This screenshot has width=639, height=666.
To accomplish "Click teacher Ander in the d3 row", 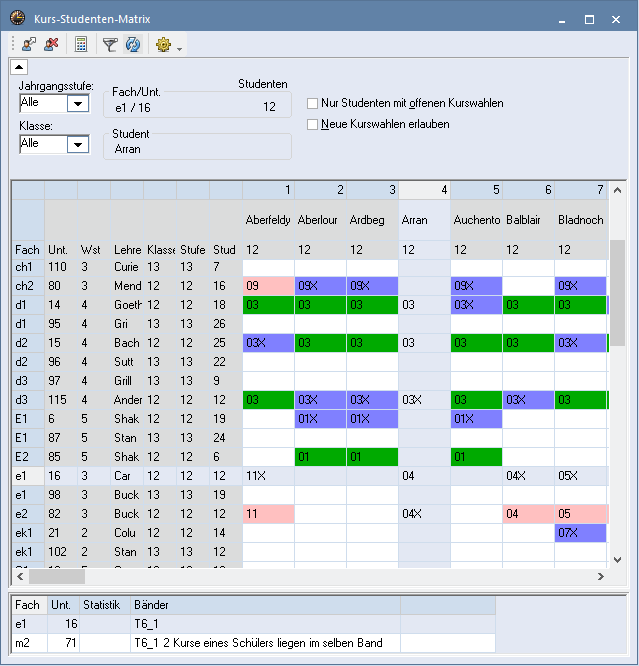I will [127, 400].
